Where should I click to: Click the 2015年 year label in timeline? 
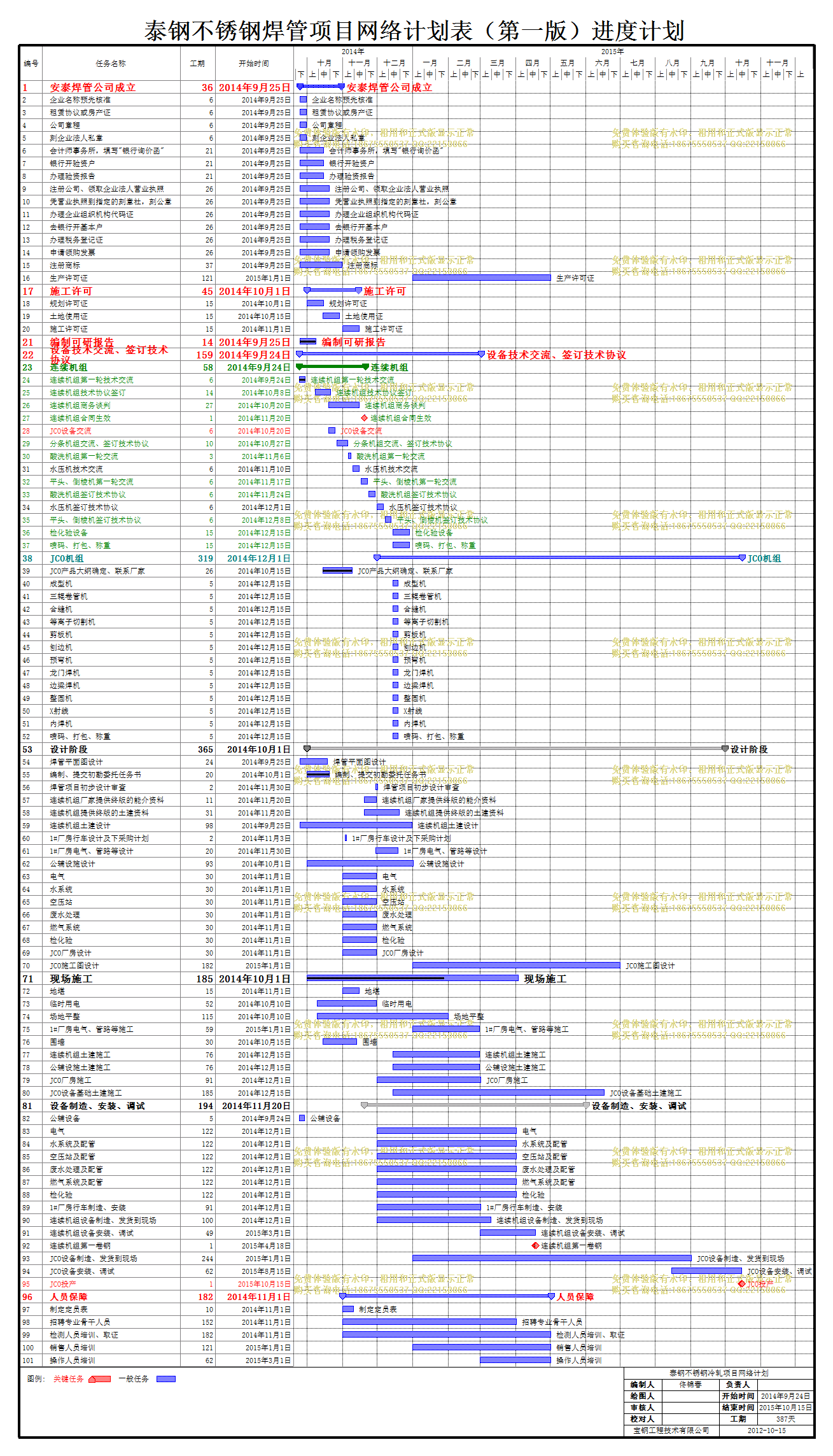coord(612,52)
